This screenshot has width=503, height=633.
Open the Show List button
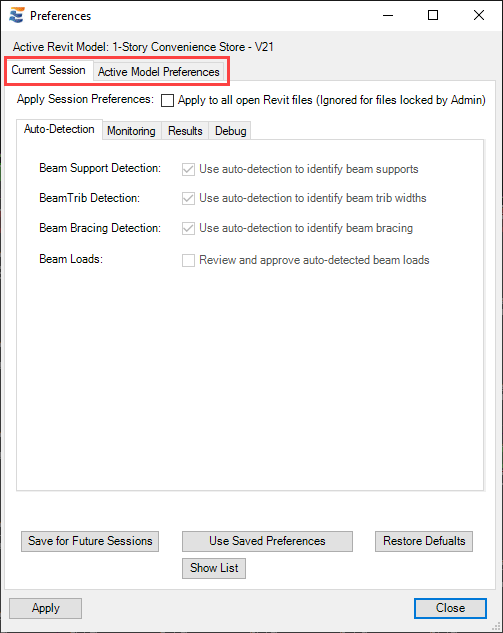pyautogui.click(x=214, y=568)
